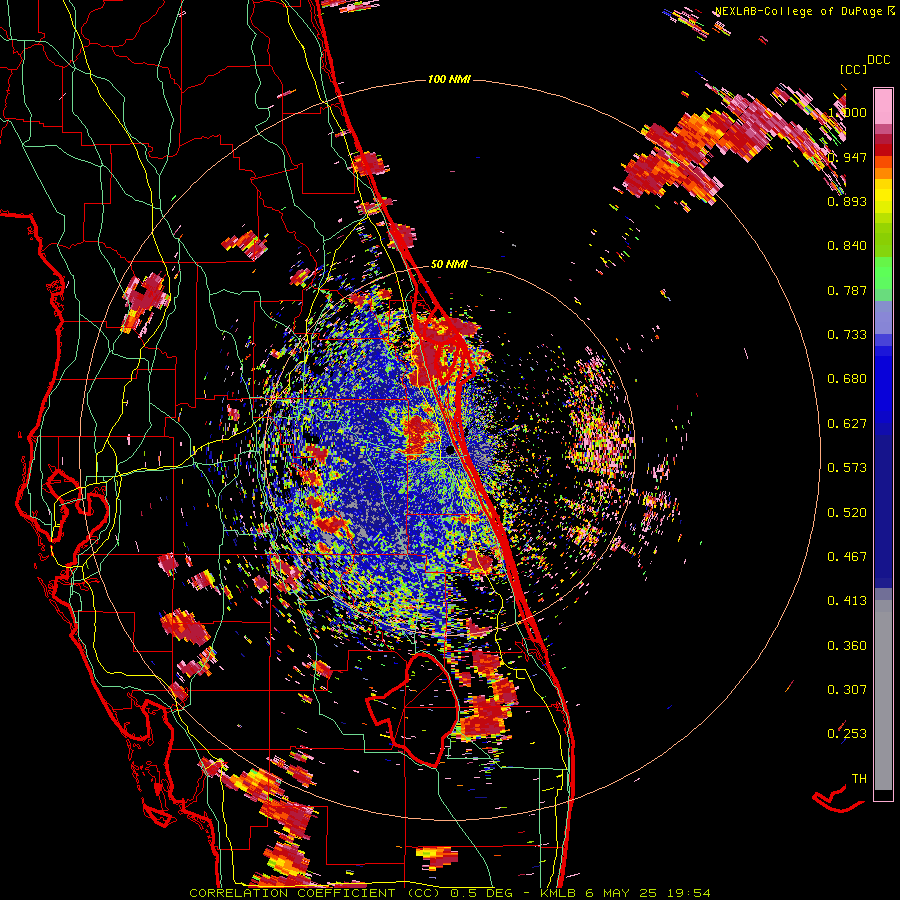Click the DCC label above the color scale
This screenshot has width=900, height=900.
click(x=878, y=60)
